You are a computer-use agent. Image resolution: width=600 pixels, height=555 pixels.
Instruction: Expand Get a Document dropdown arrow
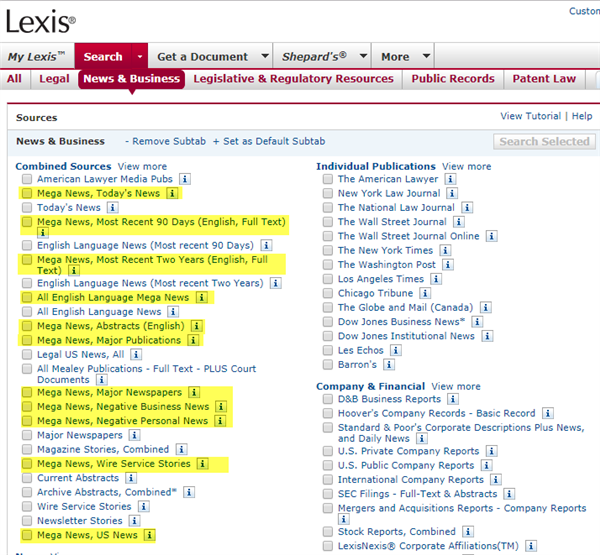(x=265, y=56)
